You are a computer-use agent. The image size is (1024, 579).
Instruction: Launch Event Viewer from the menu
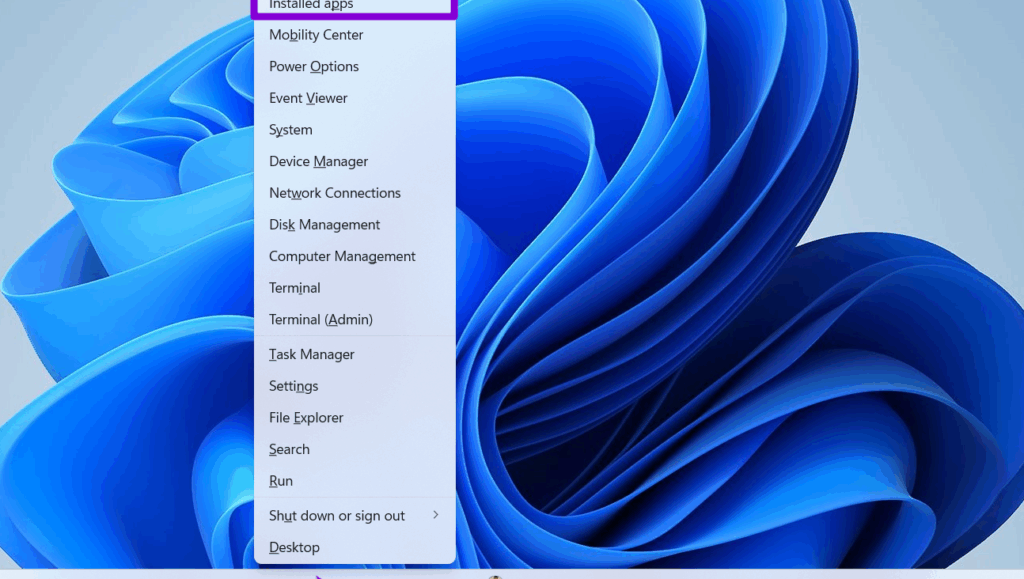[x=308, y=98]
